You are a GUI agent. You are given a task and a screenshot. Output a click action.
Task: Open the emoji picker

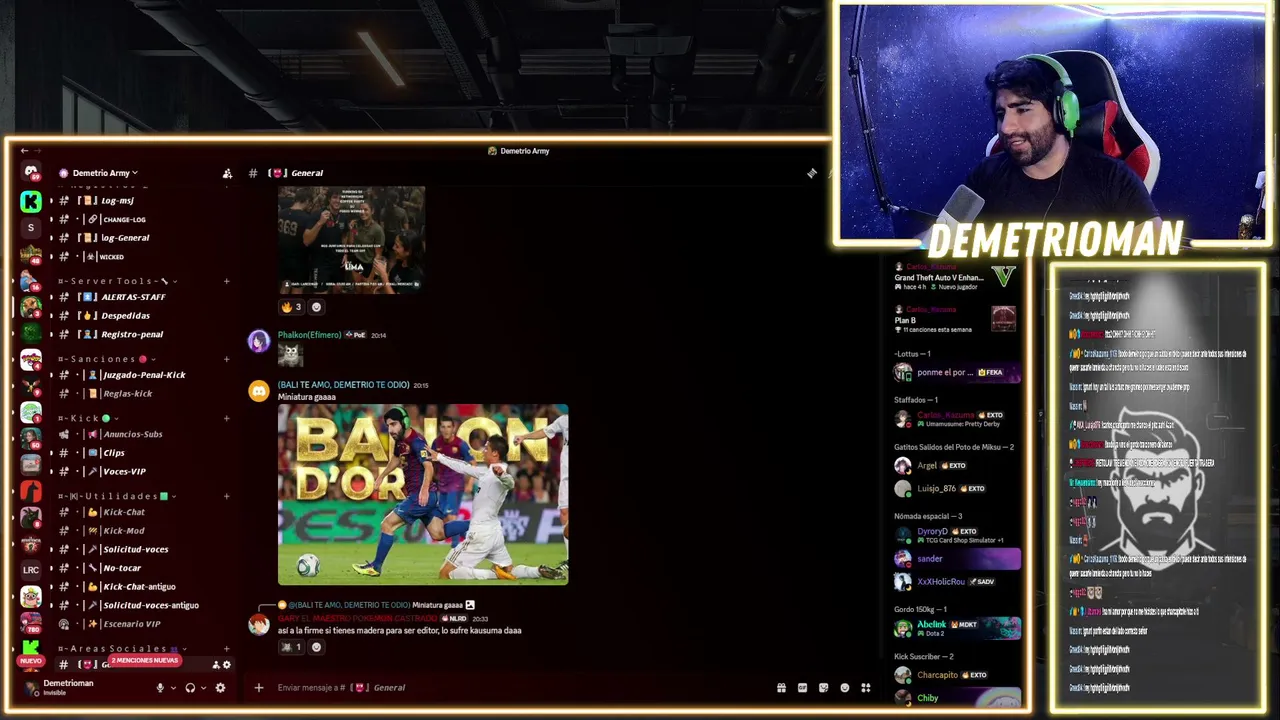tap(845, 688)
